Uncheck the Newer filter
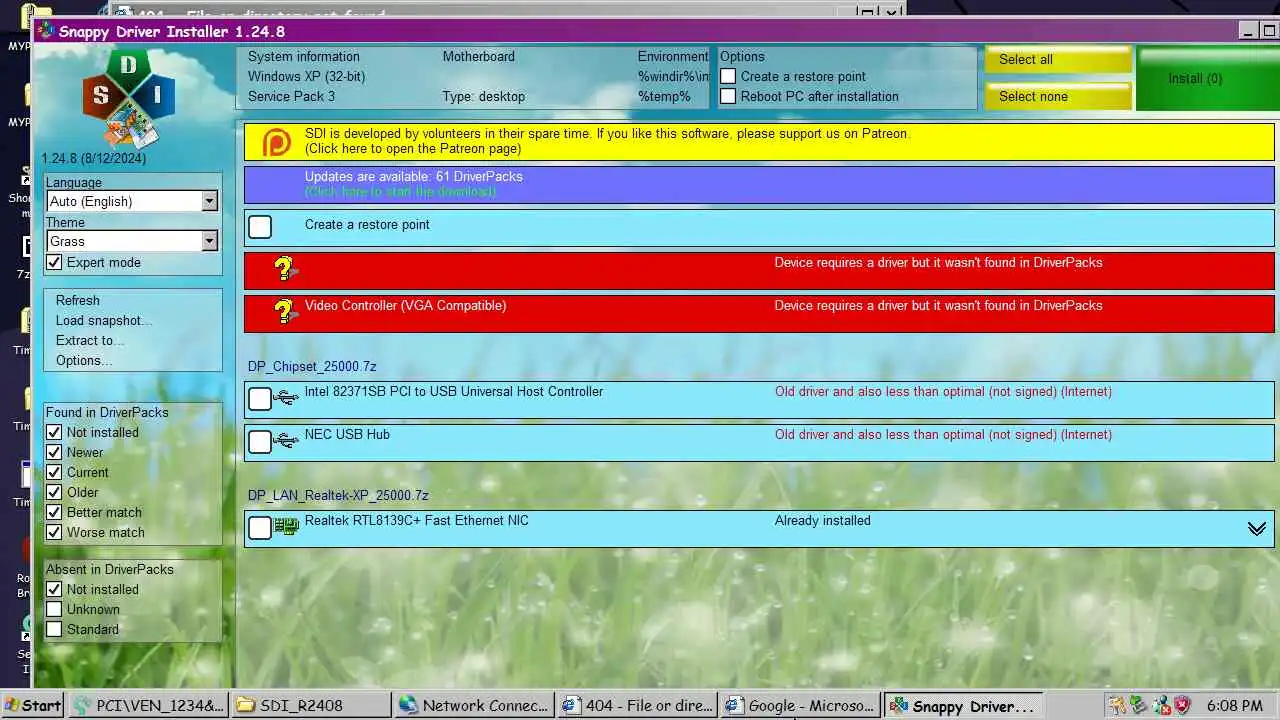 pyautogui.click(x=54, y=452)
